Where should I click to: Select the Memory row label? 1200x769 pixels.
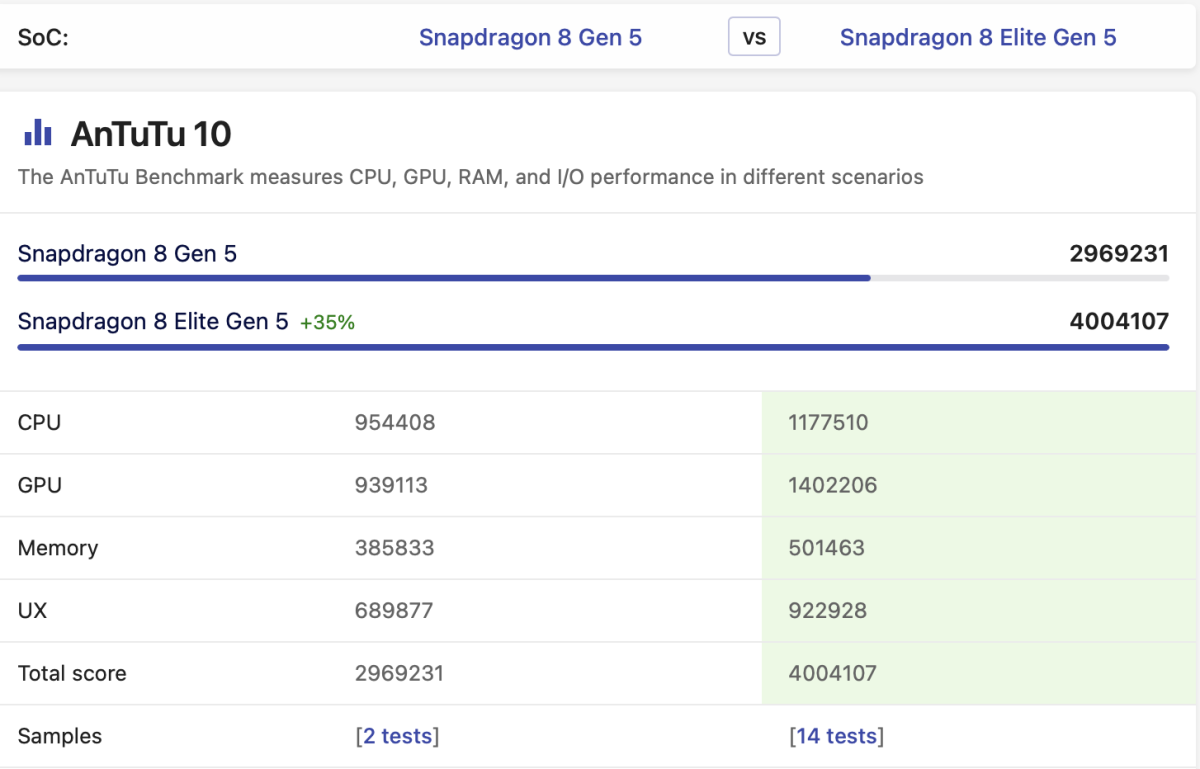tap(58, 548)
